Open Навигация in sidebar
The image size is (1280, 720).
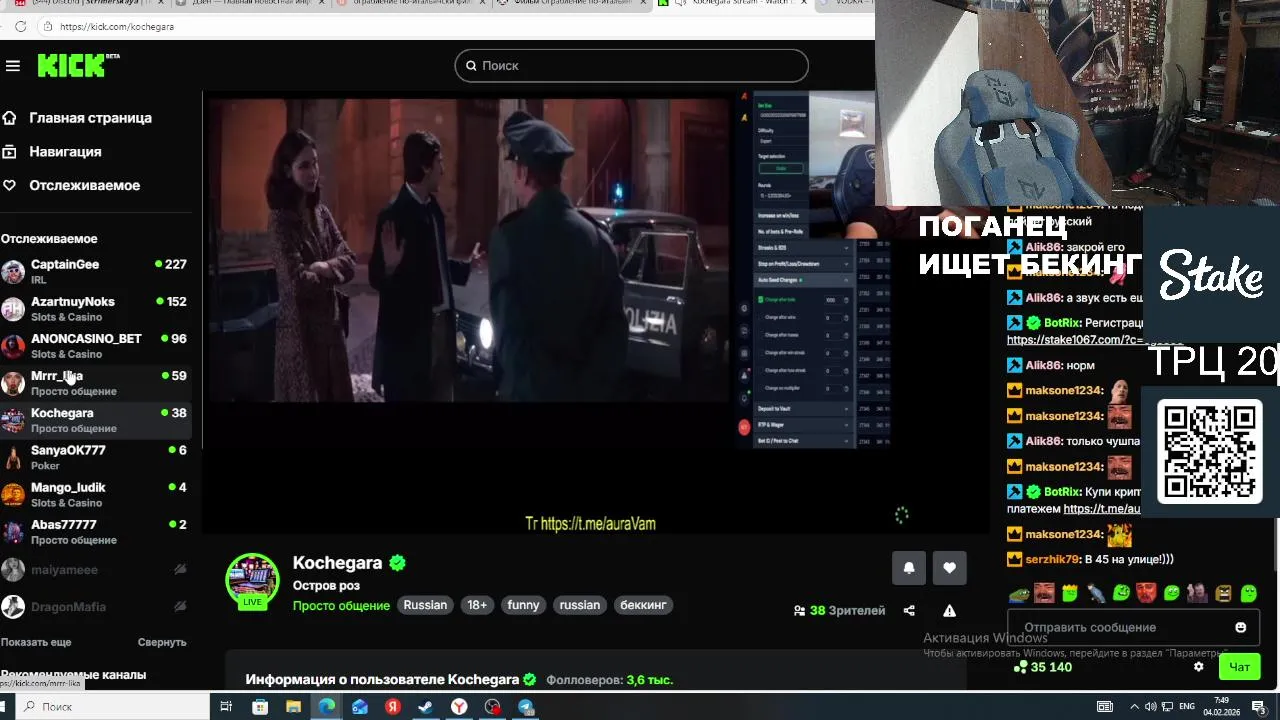pos(65,152)
